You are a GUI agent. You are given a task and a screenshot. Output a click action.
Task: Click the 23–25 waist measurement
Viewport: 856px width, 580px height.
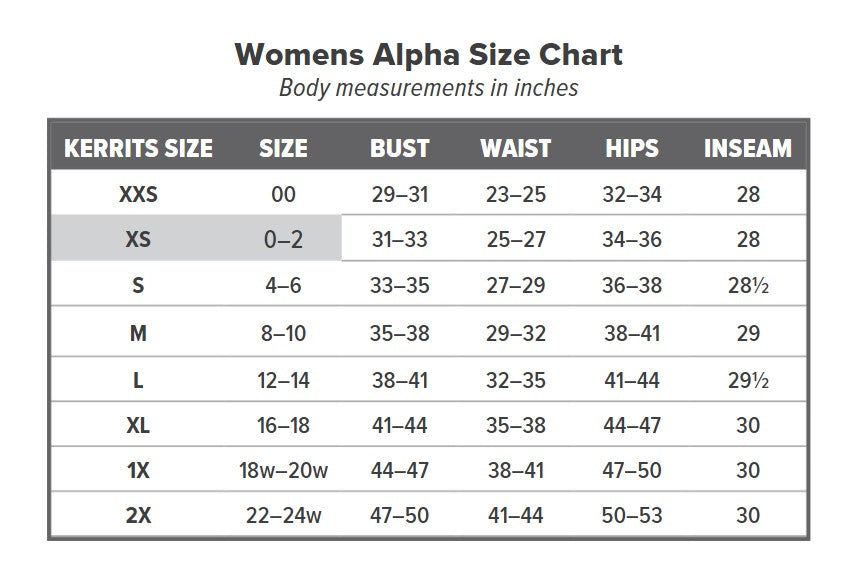[x=515, y=194]
